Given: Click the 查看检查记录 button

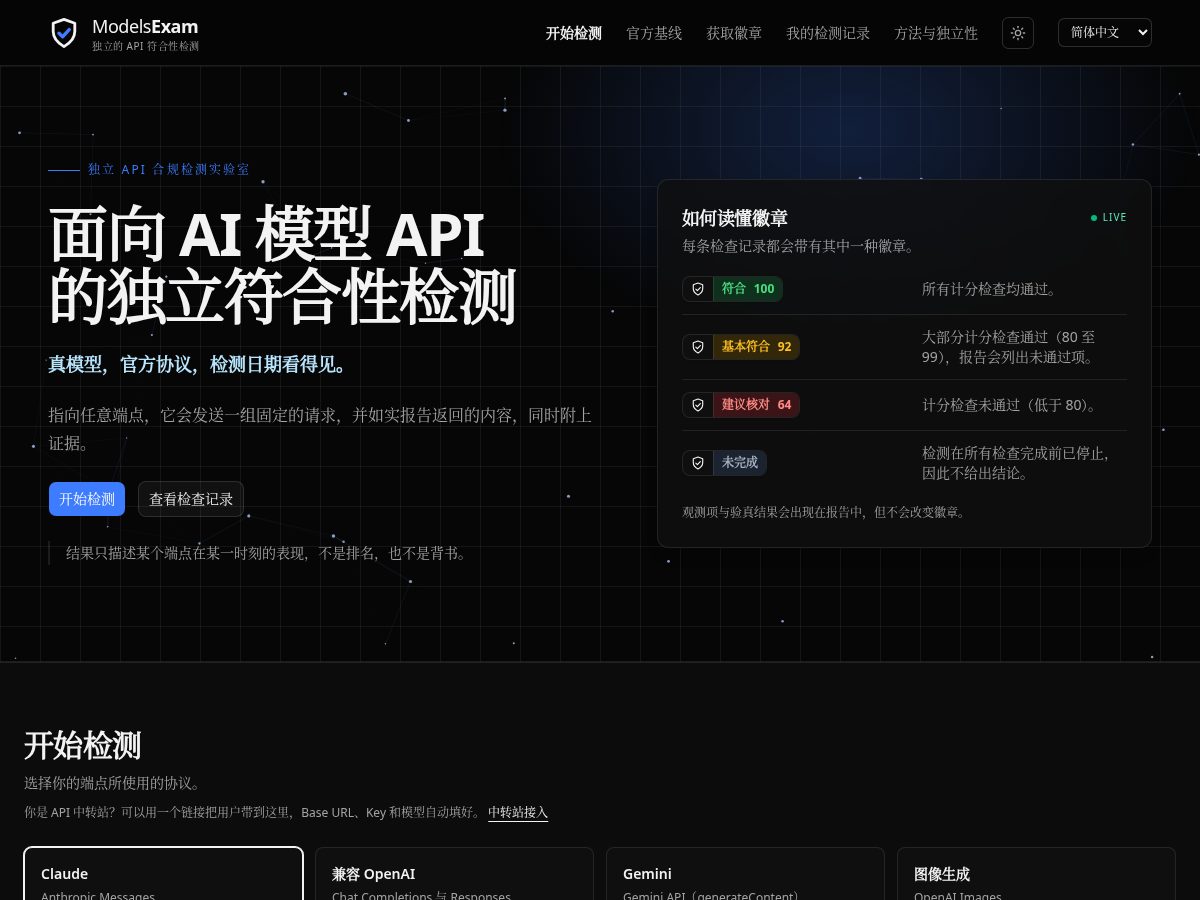Looking at the screenshot, I should 191,499.
